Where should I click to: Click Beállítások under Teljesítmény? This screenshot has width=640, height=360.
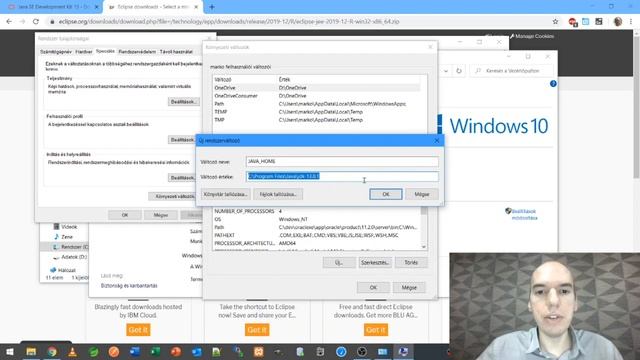[x=183, y=102]
